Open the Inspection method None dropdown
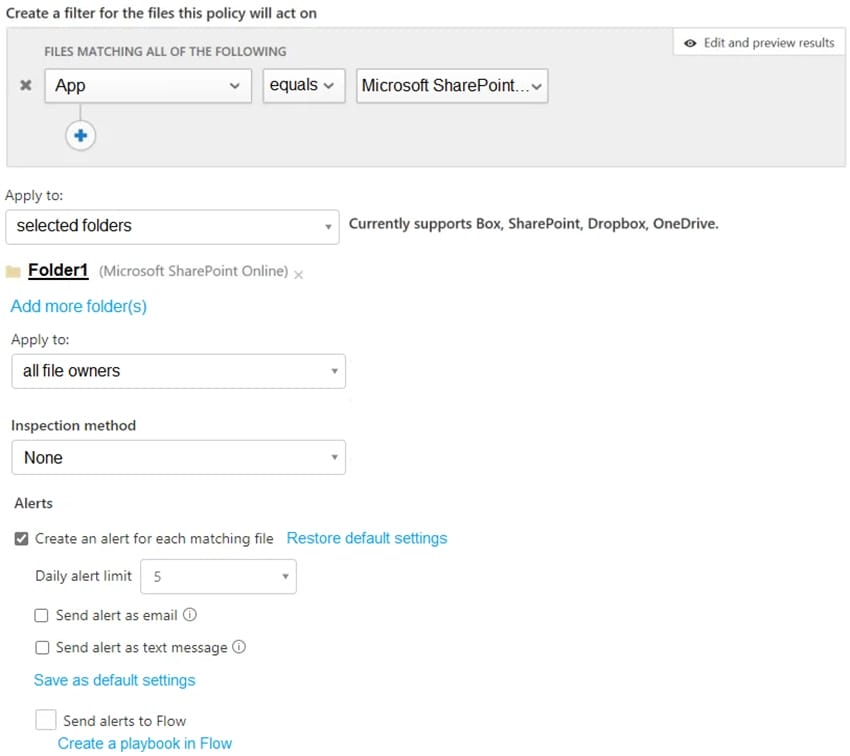The image size is (850, 756). click(x=178, y=457)
